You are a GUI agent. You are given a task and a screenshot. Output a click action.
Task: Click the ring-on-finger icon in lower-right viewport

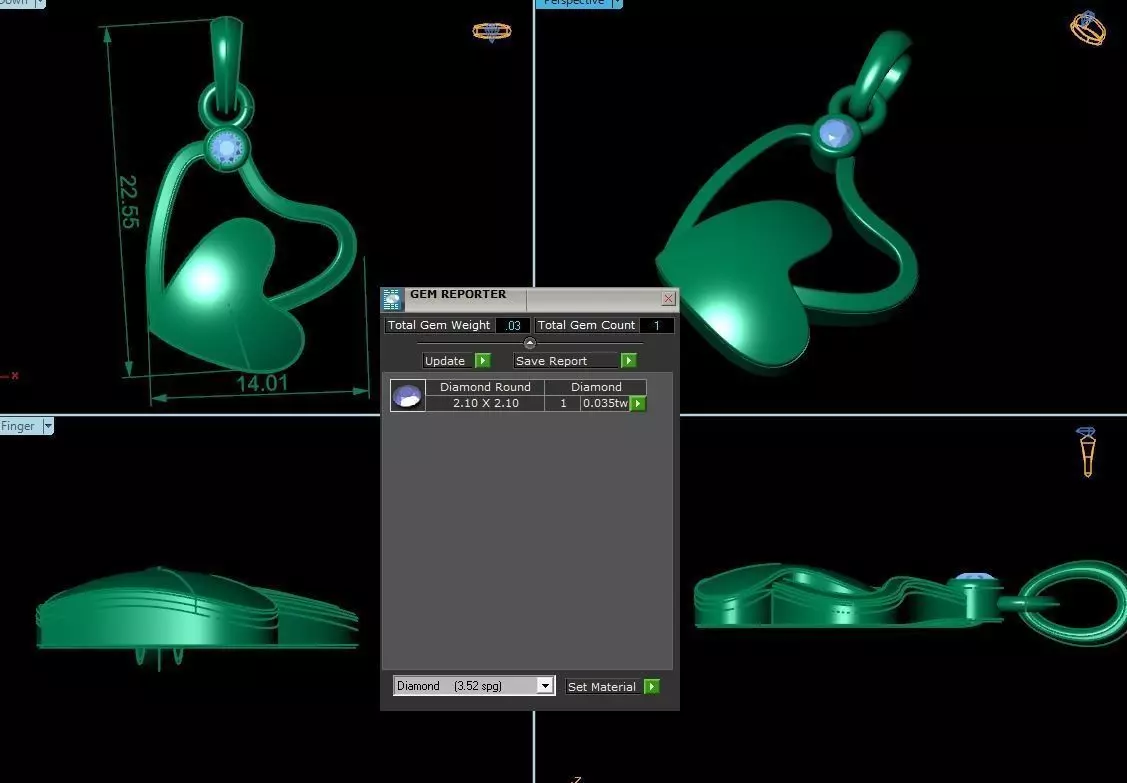tap(1087, 452)
